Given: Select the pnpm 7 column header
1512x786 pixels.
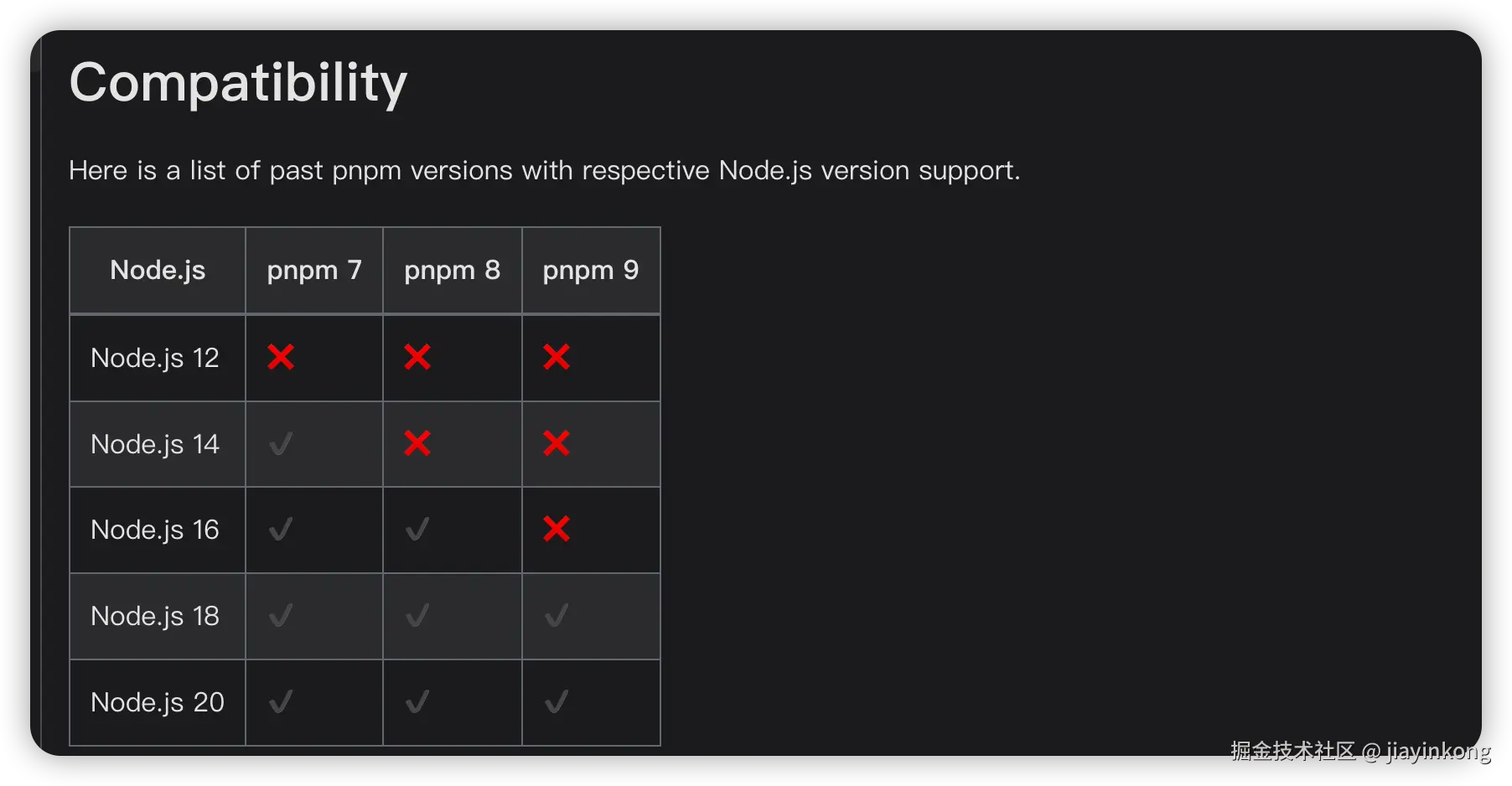Looking at the screenshot, I should pos(314,270).
